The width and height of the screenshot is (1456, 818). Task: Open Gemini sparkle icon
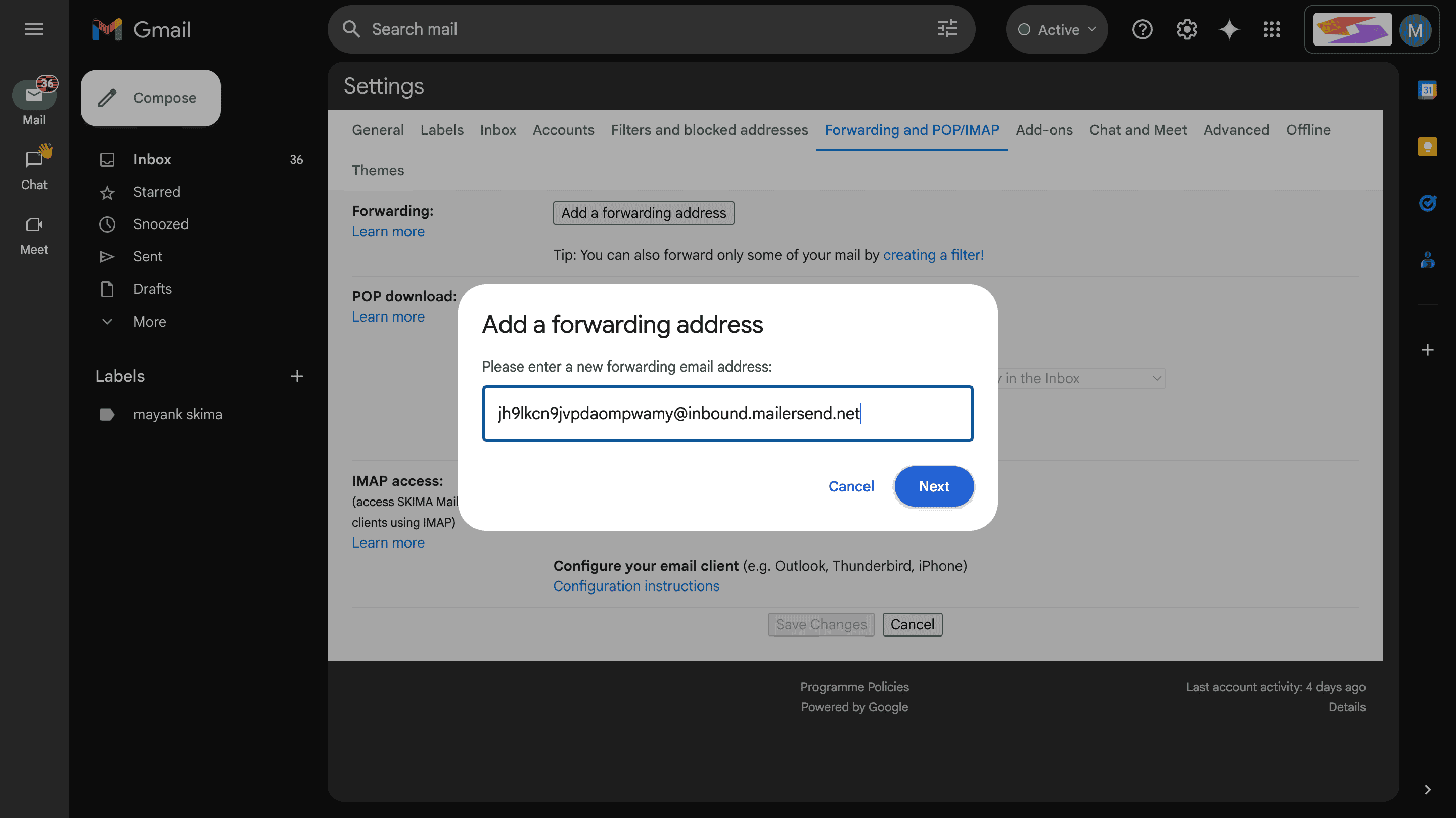pyautogui.click(x=1229, y=29)
